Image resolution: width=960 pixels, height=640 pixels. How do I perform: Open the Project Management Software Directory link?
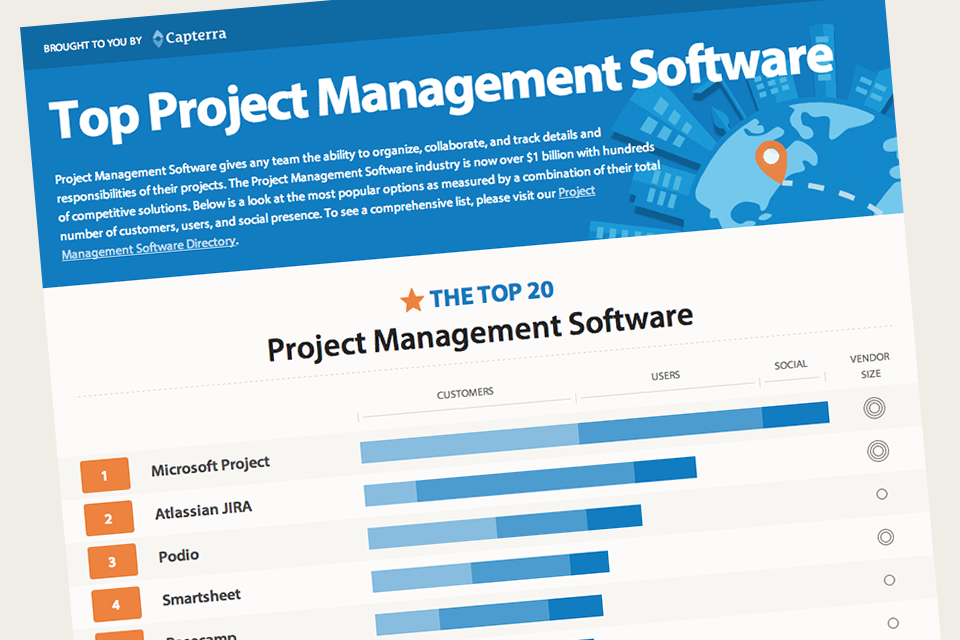[149, 248]
